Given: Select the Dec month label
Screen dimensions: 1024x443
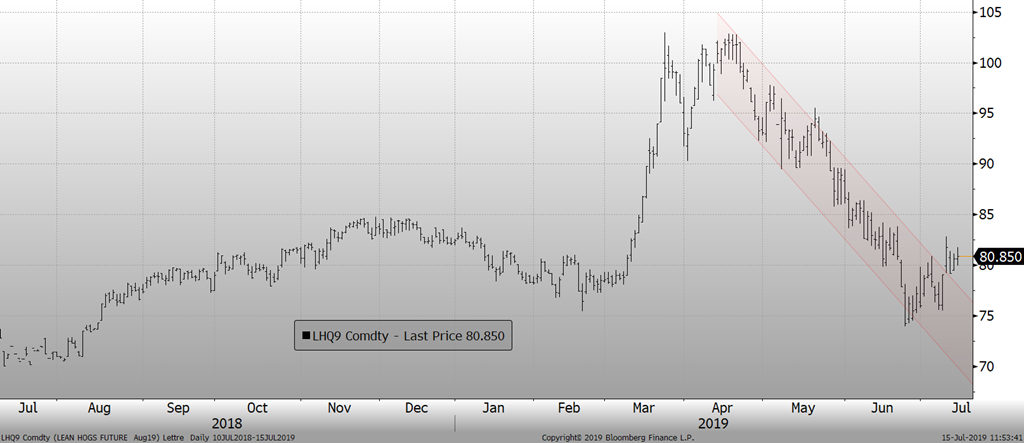Looking at the screenshot, I should [x=417, y=408].
